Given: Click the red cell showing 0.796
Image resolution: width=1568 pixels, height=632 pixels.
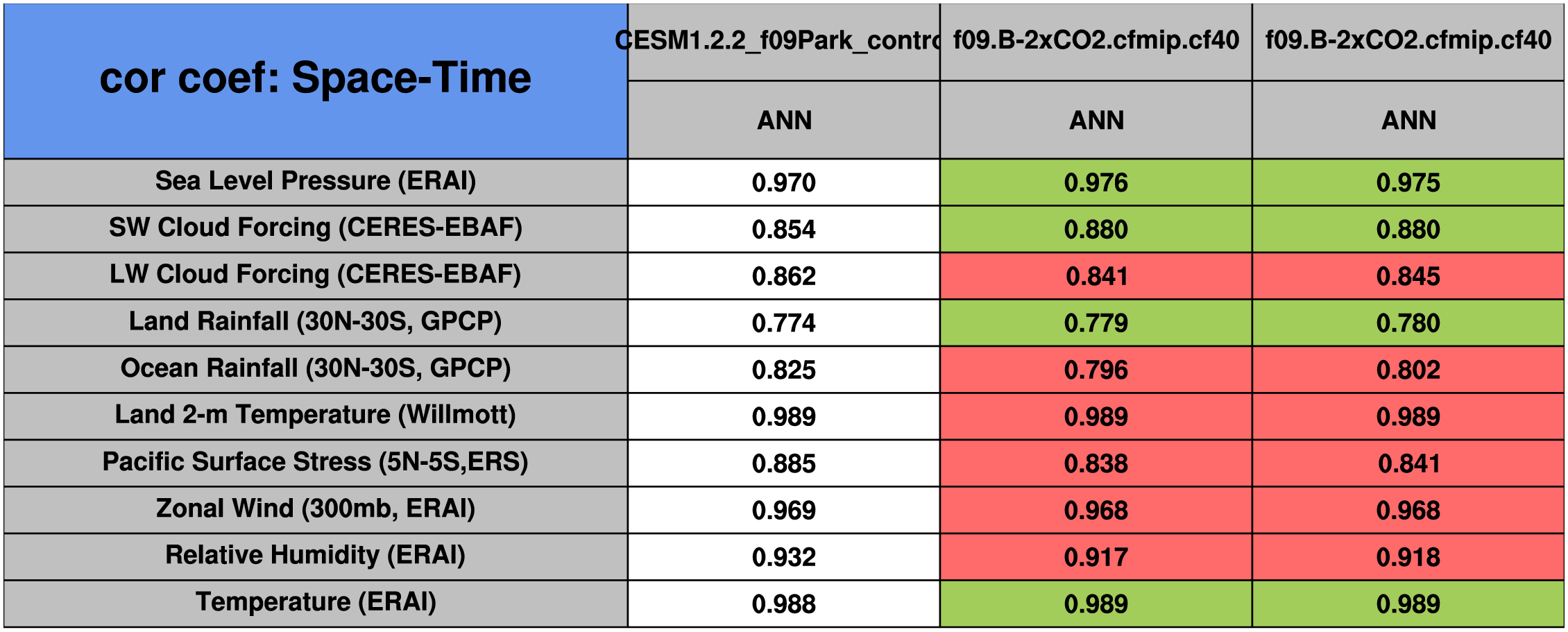Looking at the screenshot, I should coord(1096,370).
